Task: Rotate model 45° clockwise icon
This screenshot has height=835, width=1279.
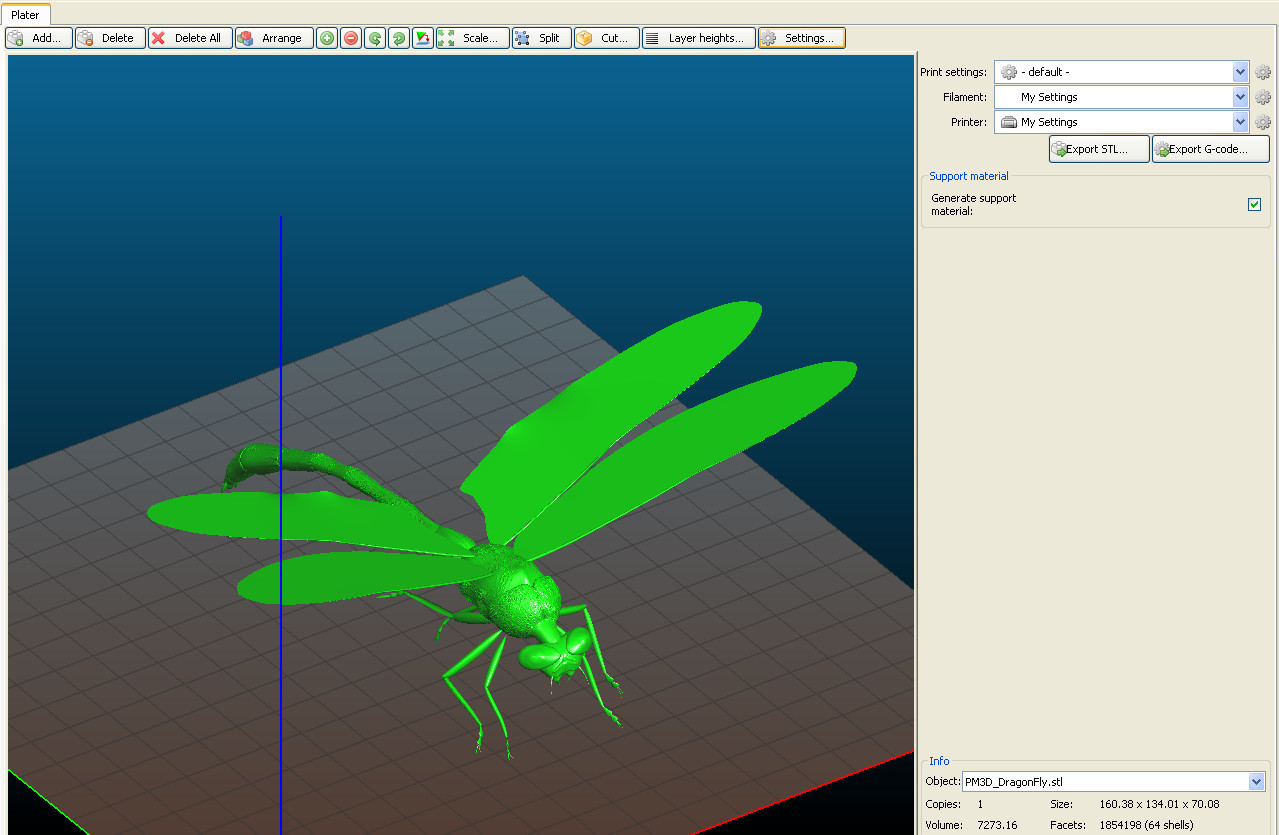Action: pyautogui.click(x=399, y=38)
